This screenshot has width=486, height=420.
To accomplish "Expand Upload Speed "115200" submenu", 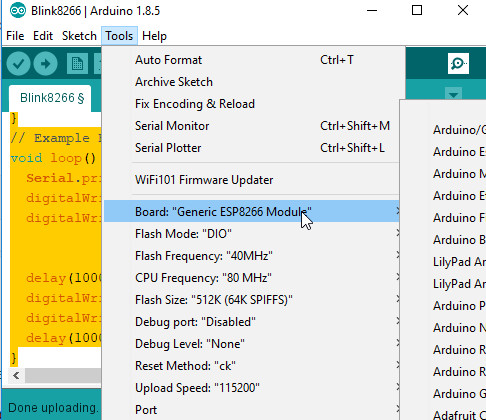I will (251, 388).
